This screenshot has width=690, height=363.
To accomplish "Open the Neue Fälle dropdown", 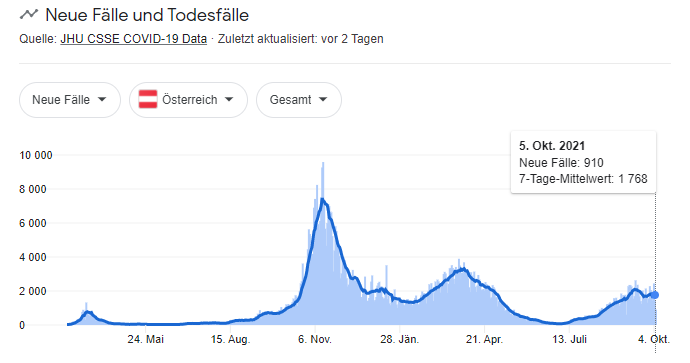I will click(70, 100).
